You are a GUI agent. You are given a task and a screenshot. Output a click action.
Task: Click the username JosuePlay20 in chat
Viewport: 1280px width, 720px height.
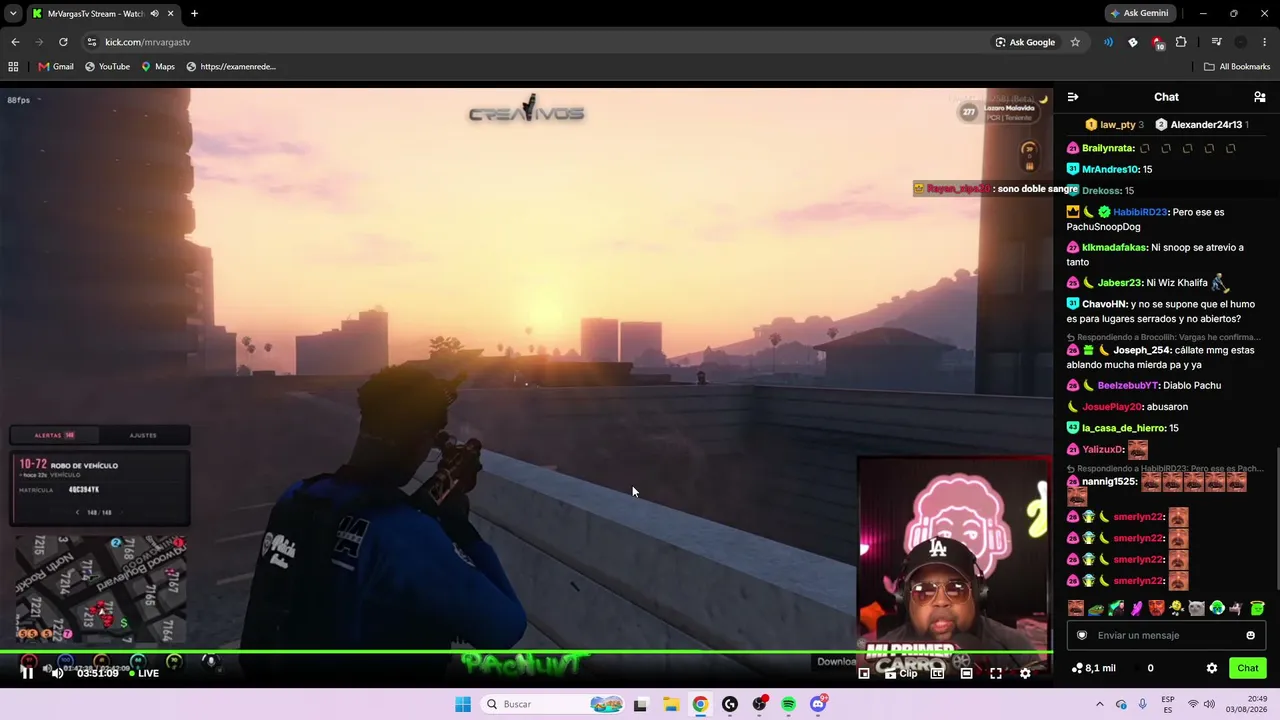pos(1111,407)
